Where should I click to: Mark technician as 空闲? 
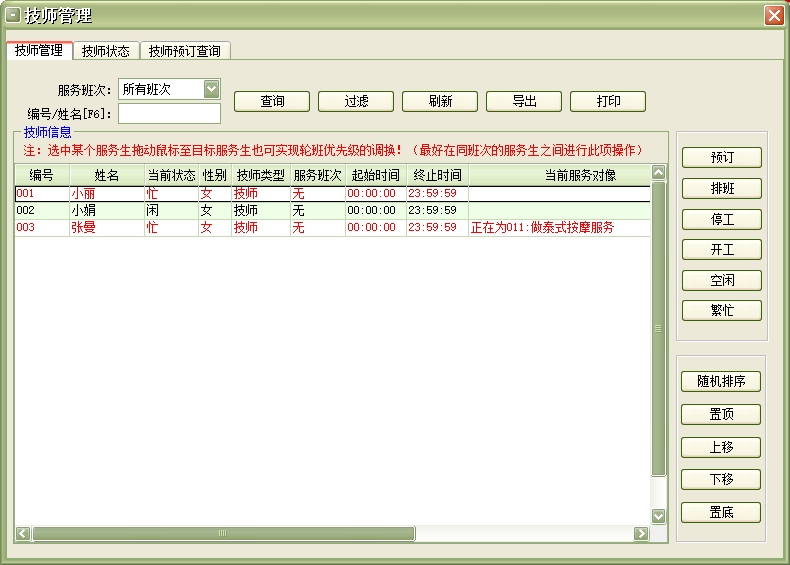(722, 280)
